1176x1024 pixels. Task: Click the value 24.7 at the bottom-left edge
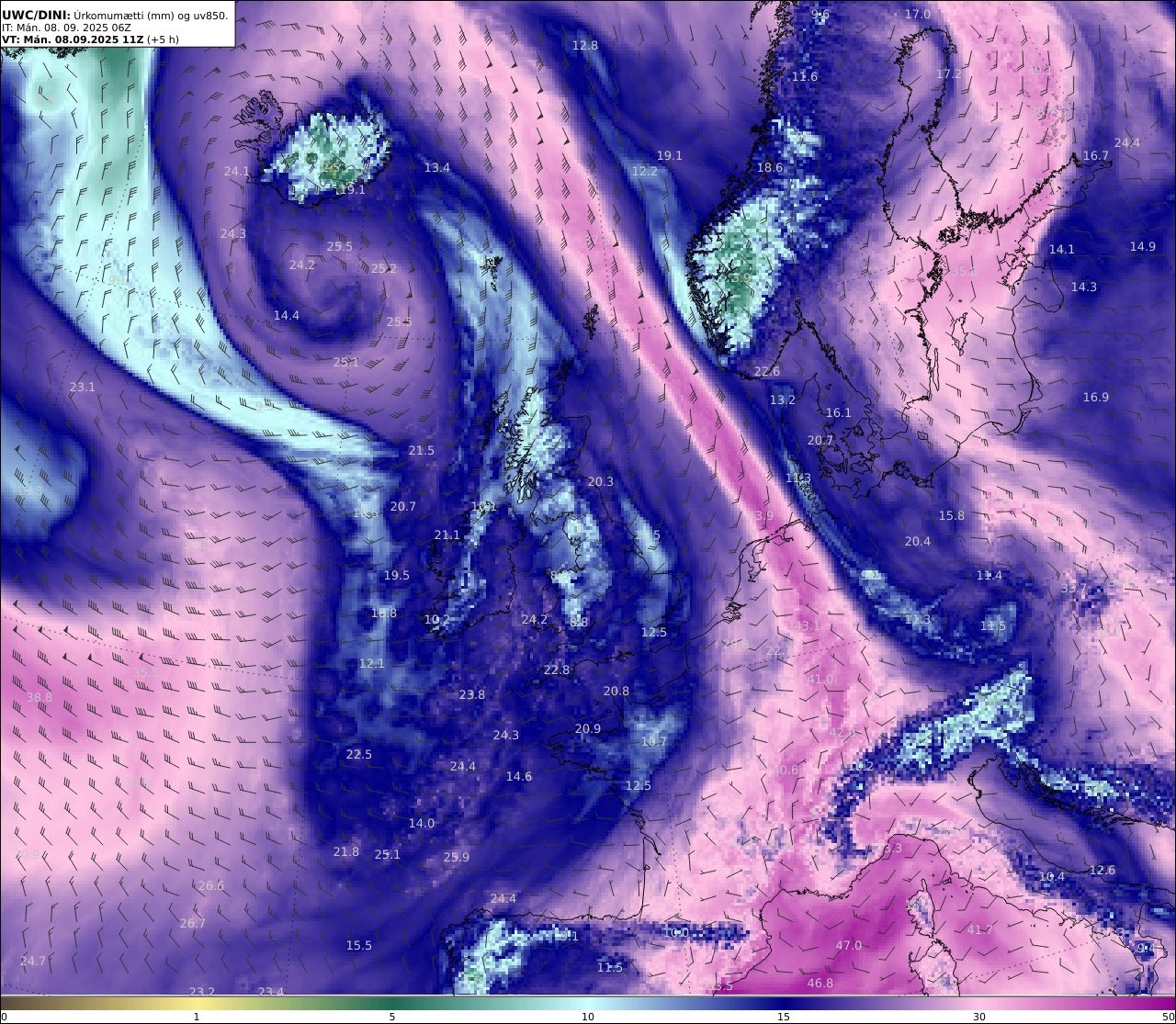point(33,961)
